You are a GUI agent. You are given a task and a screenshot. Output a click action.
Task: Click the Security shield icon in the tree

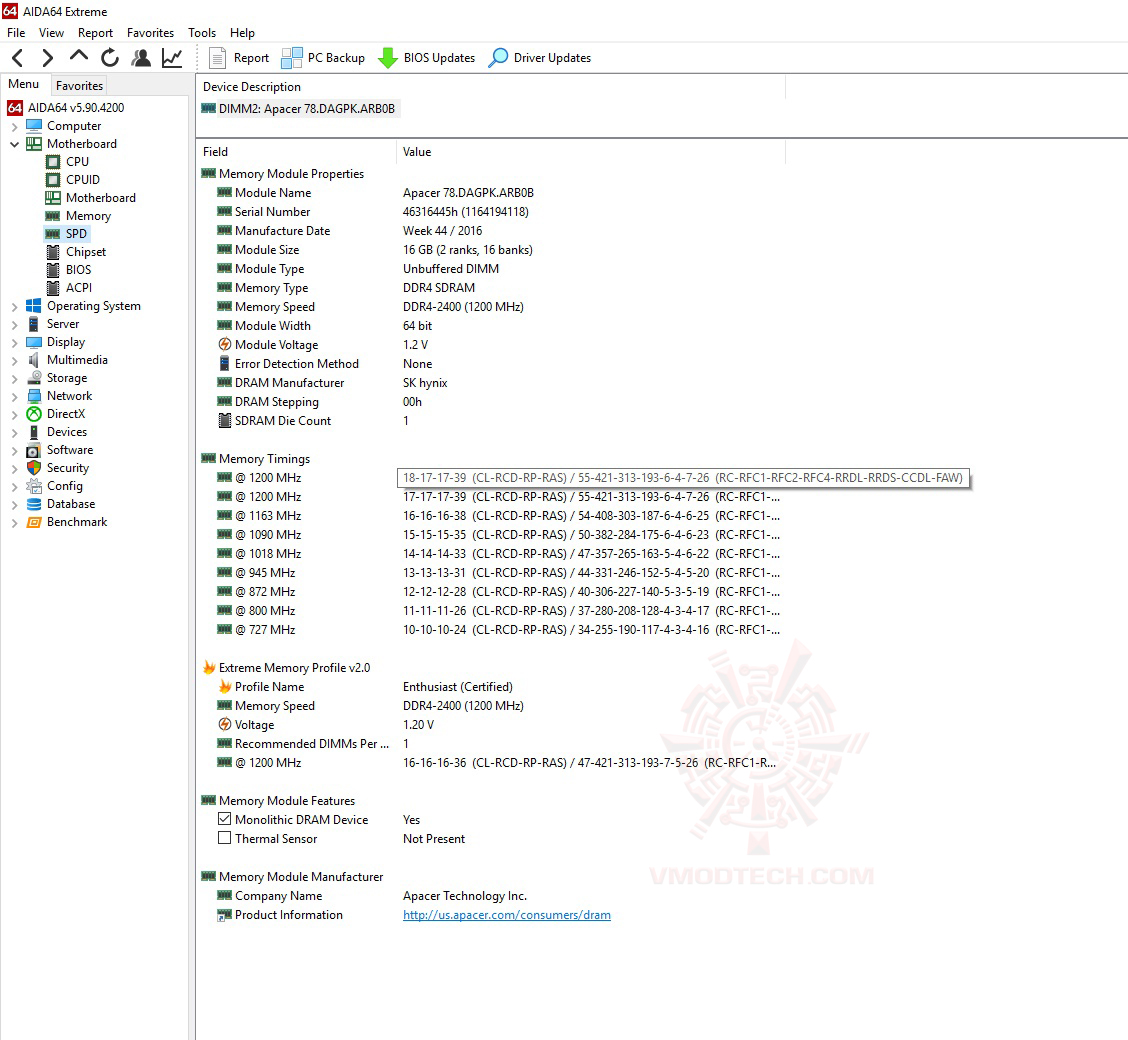[34, 468]
